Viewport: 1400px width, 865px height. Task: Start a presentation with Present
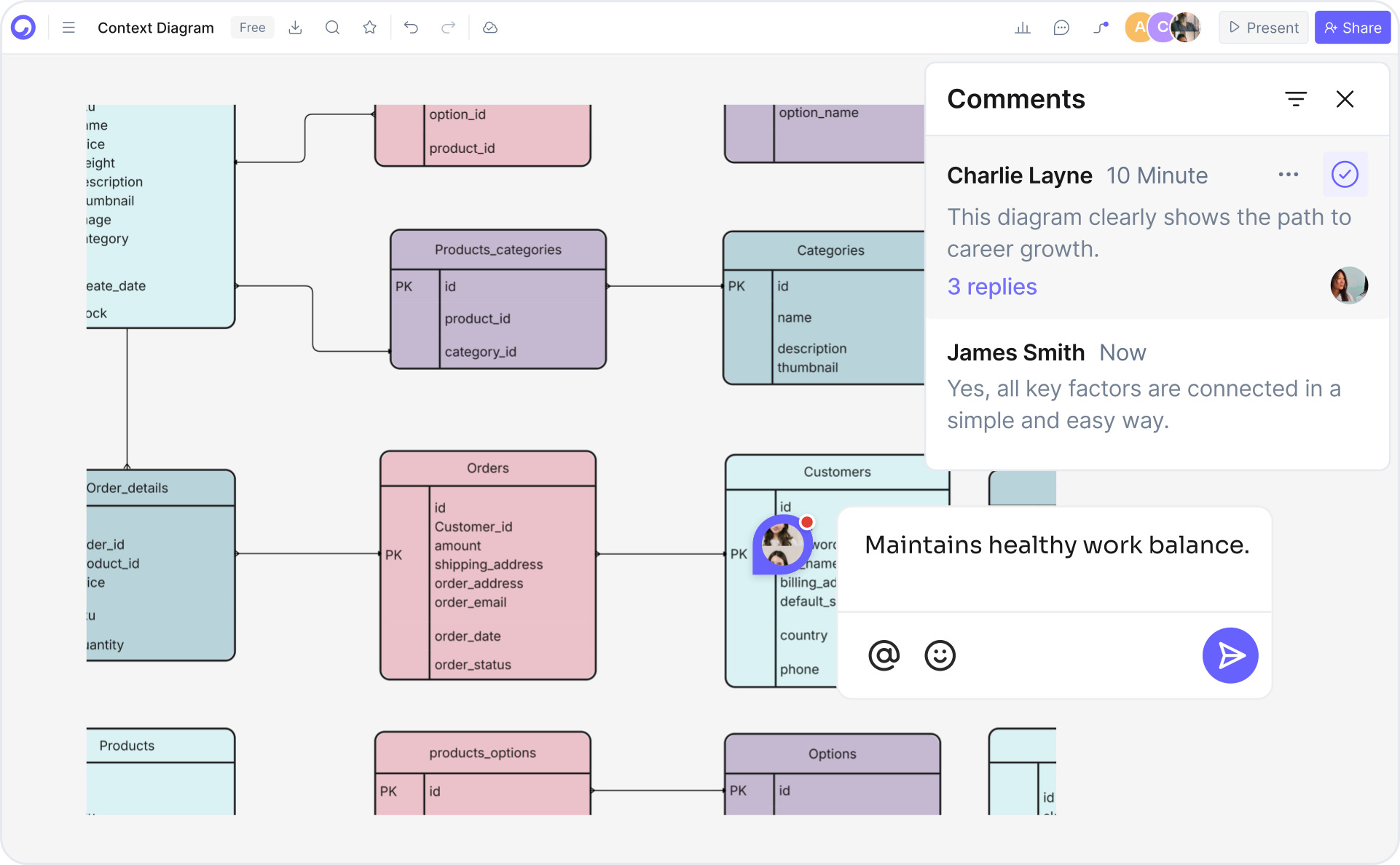(x=1263, y=27)
